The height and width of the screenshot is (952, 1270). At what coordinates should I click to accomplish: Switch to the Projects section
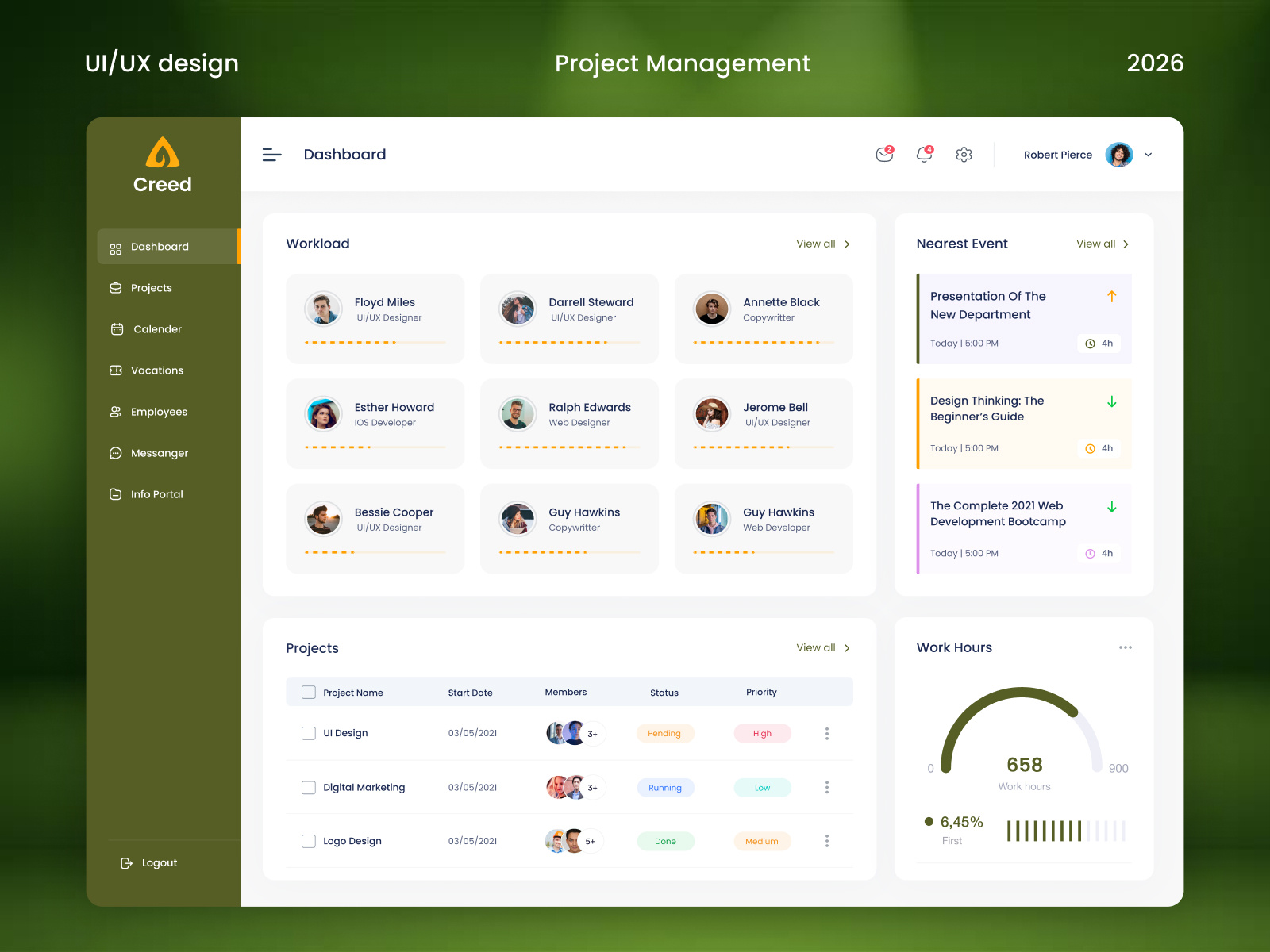pyautogui.click(x=151, y=288)
